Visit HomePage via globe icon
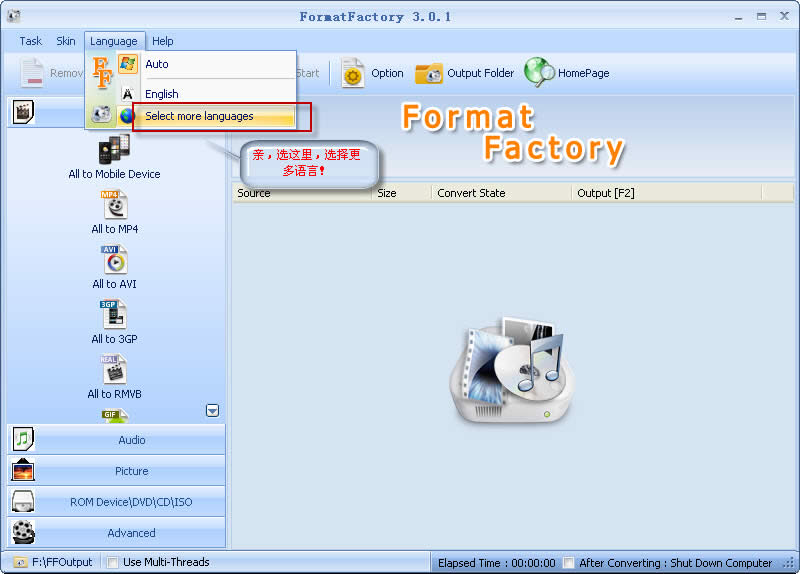This screenshot has height=574, width=800. [539, 72]
